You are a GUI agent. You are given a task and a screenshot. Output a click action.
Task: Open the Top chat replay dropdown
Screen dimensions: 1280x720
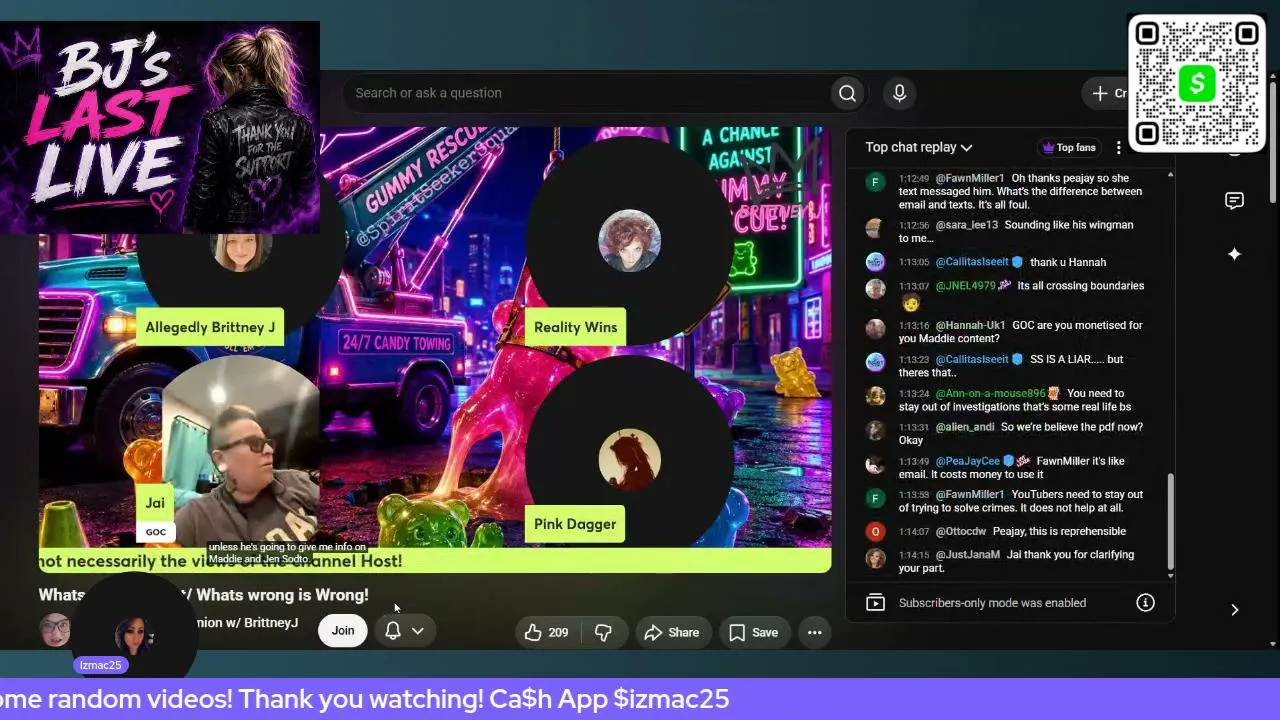coord(919,147)
